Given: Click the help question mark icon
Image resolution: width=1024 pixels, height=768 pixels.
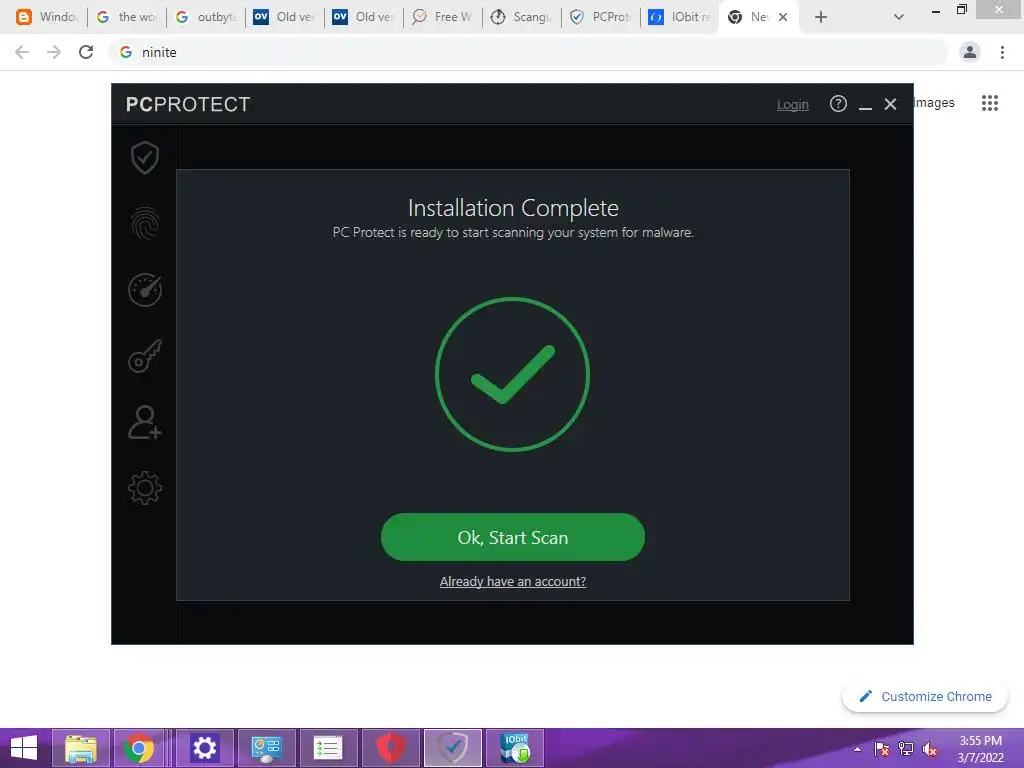Looking at the screenshot, I should (x=838, y=104).
